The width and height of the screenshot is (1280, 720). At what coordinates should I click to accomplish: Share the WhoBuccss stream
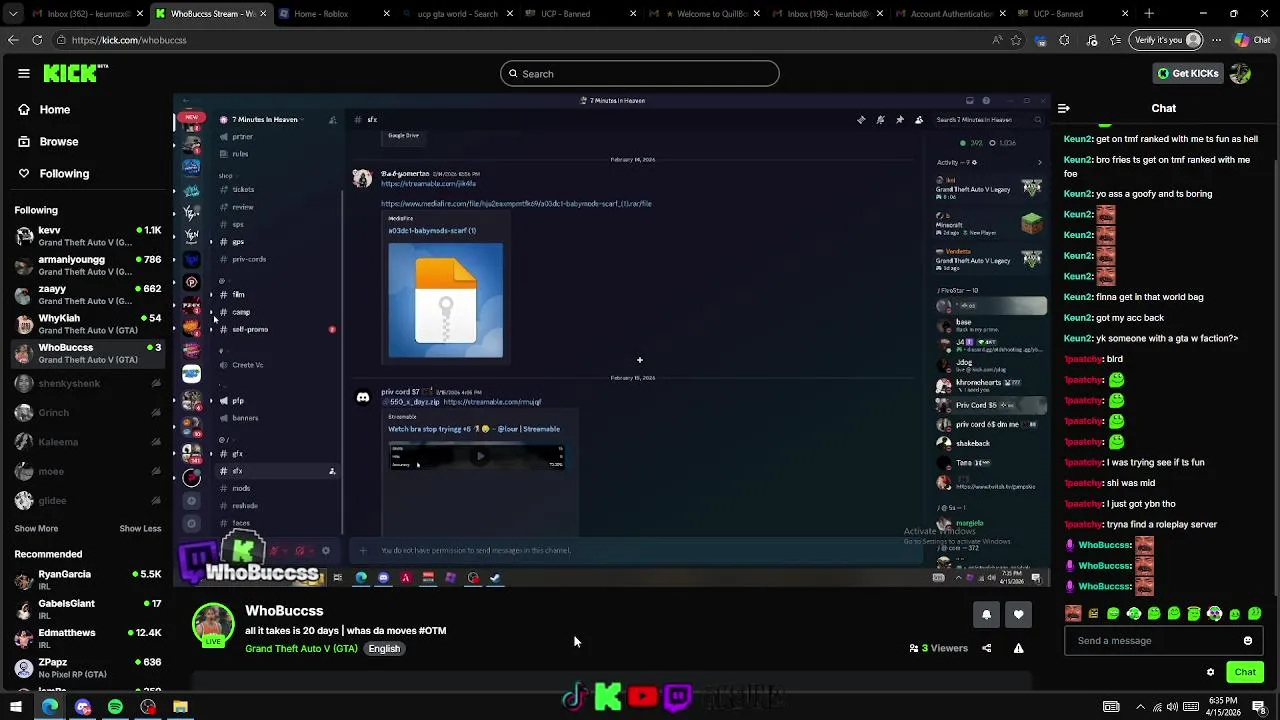pyautogui.click(x=986, y=648)
